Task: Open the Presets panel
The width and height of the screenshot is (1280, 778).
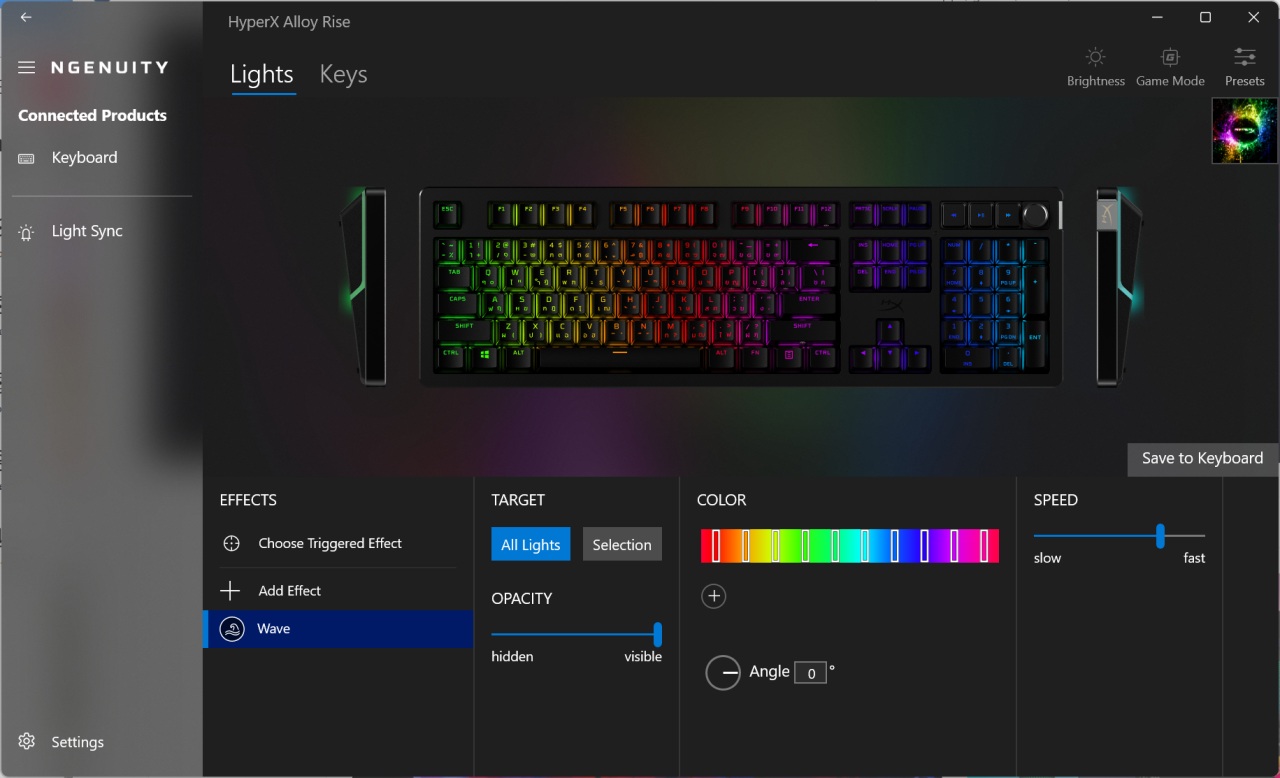Action: pos(1245,66)
